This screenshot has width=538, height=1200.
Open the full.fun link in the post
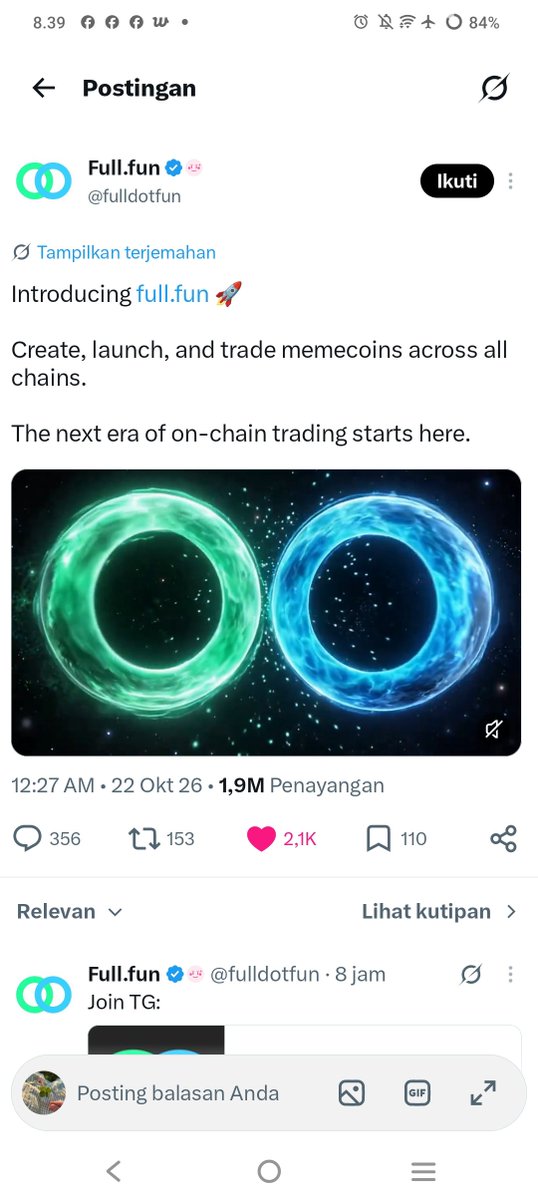(173, 294)
